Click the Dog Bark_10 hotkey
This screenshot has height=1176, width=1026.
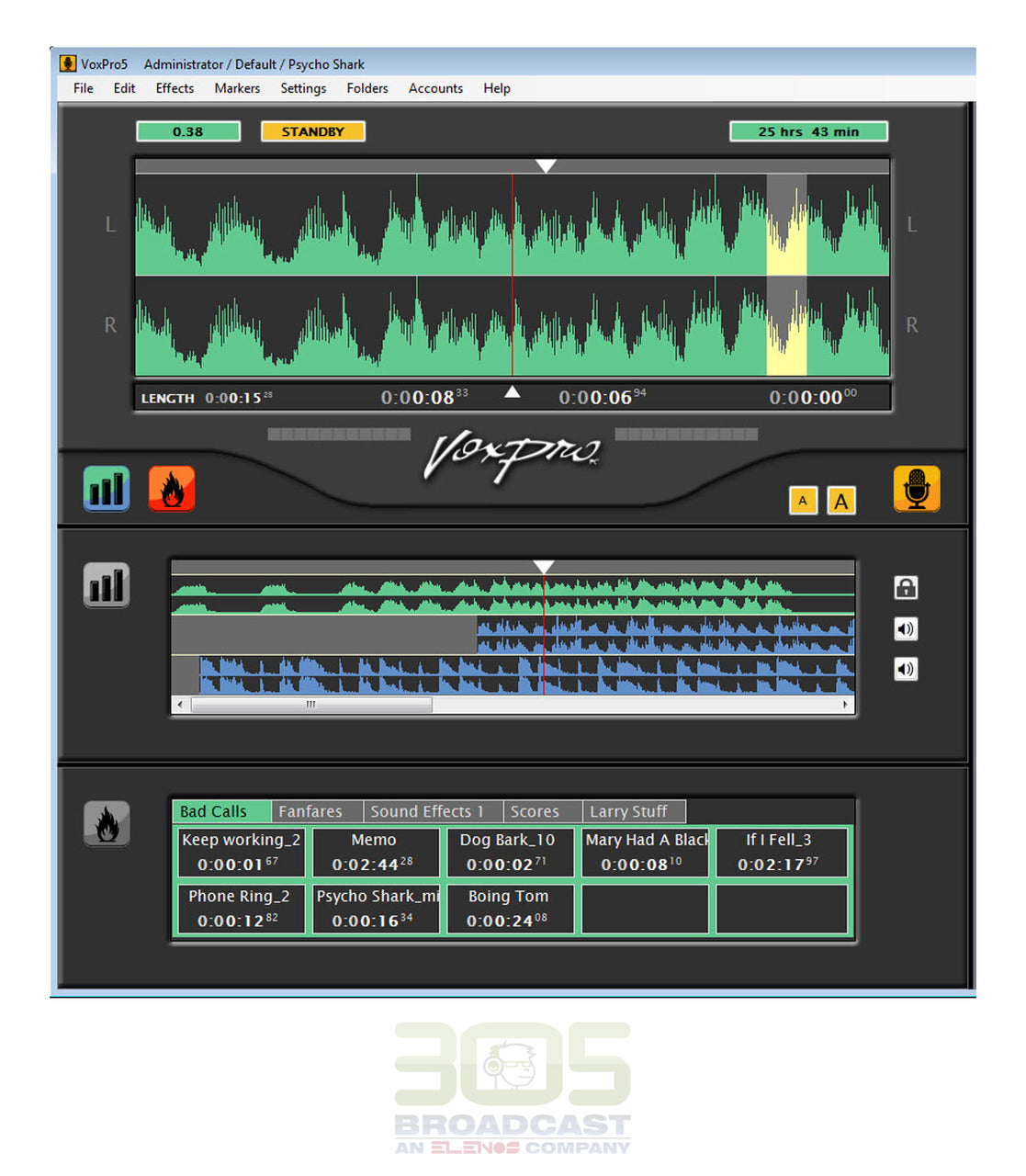[x=511, y=853]
